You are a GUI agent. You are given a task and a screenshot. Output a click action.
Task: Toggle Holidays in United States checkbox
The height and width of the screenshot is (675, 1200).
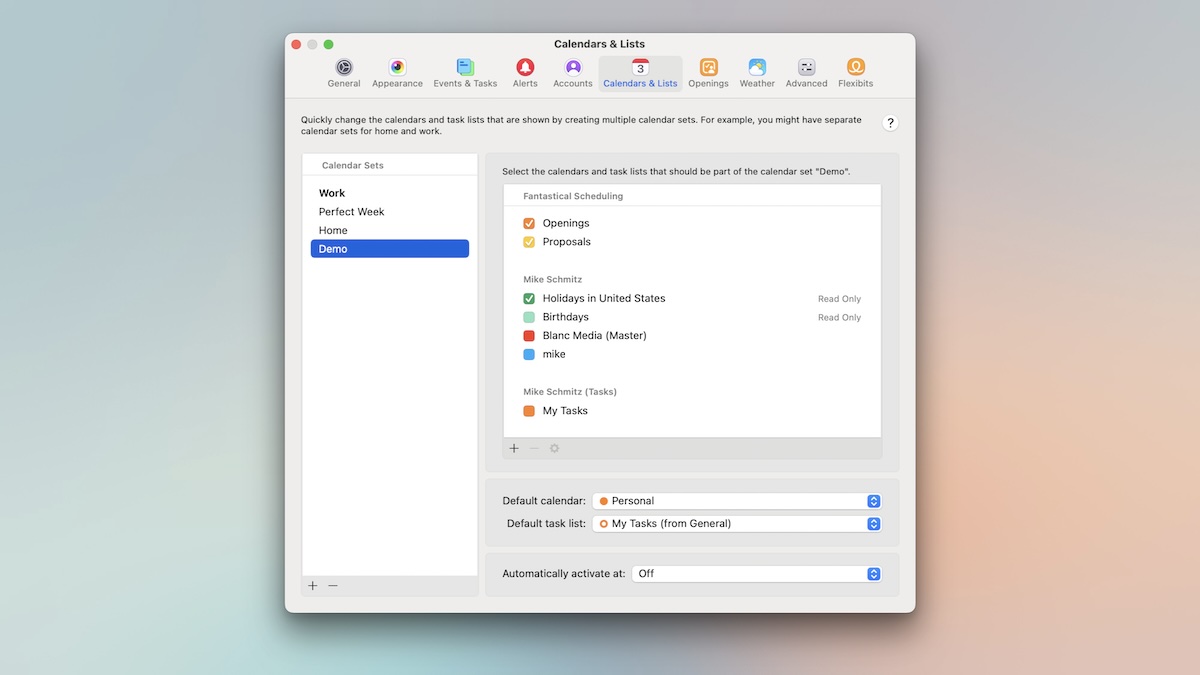[x=529, y=298]
